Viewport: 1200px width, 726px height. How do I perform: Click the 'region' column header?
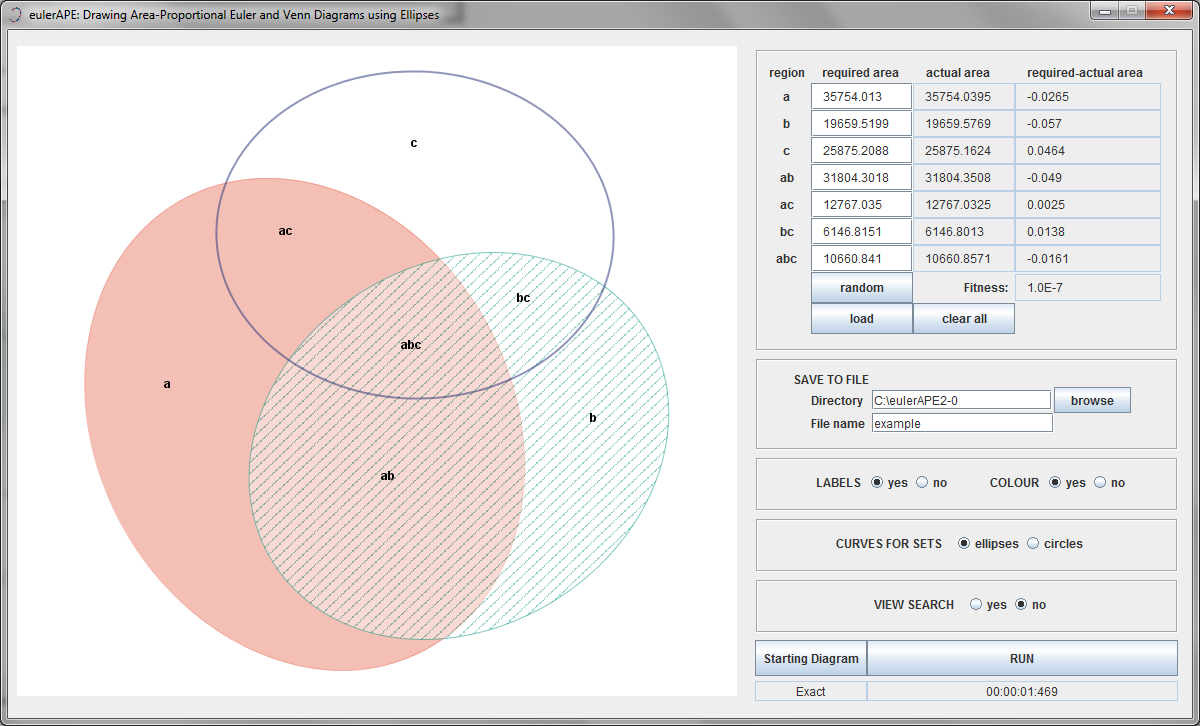787,73
